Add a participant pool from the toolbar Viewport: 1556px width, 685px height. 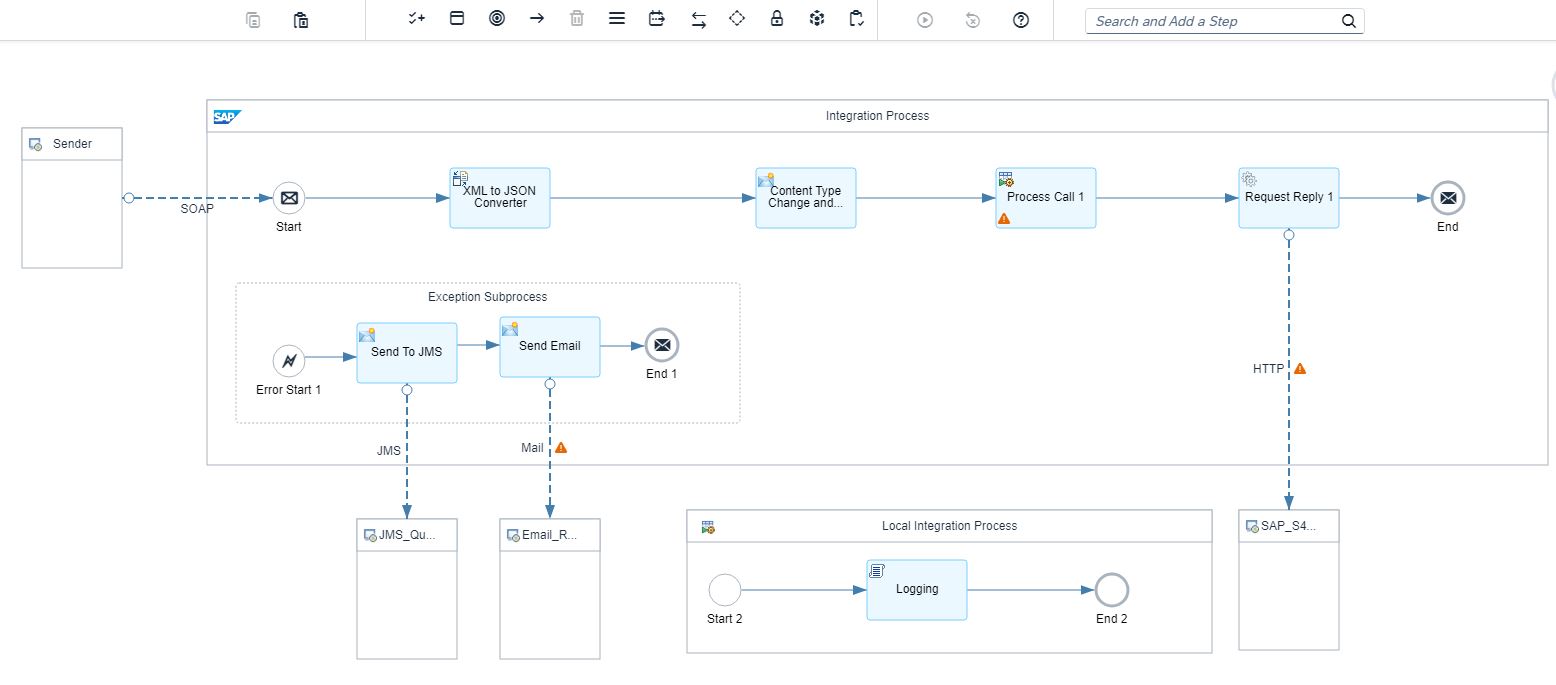[x=457, y=18]
